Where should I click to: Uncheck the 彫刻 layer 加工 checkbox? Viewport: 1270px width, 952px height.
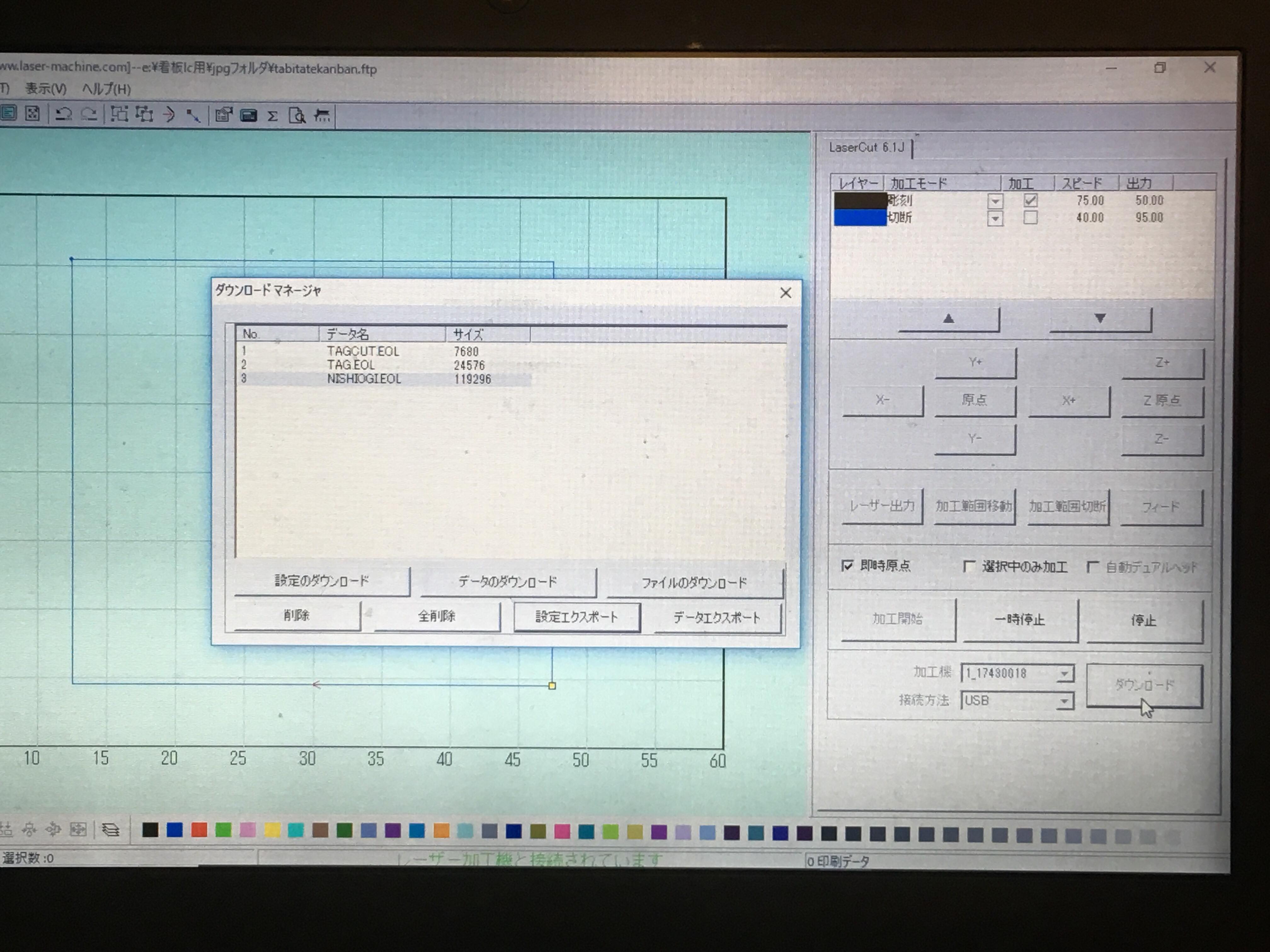pyautogui.click(x=1030, y=200)
